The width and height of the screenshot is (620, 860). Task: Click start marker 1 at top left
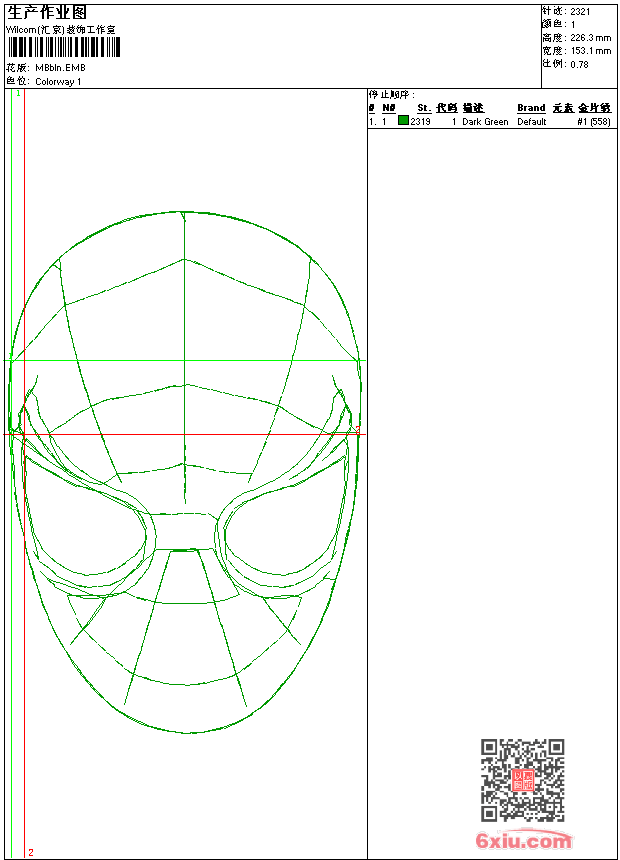18,93
